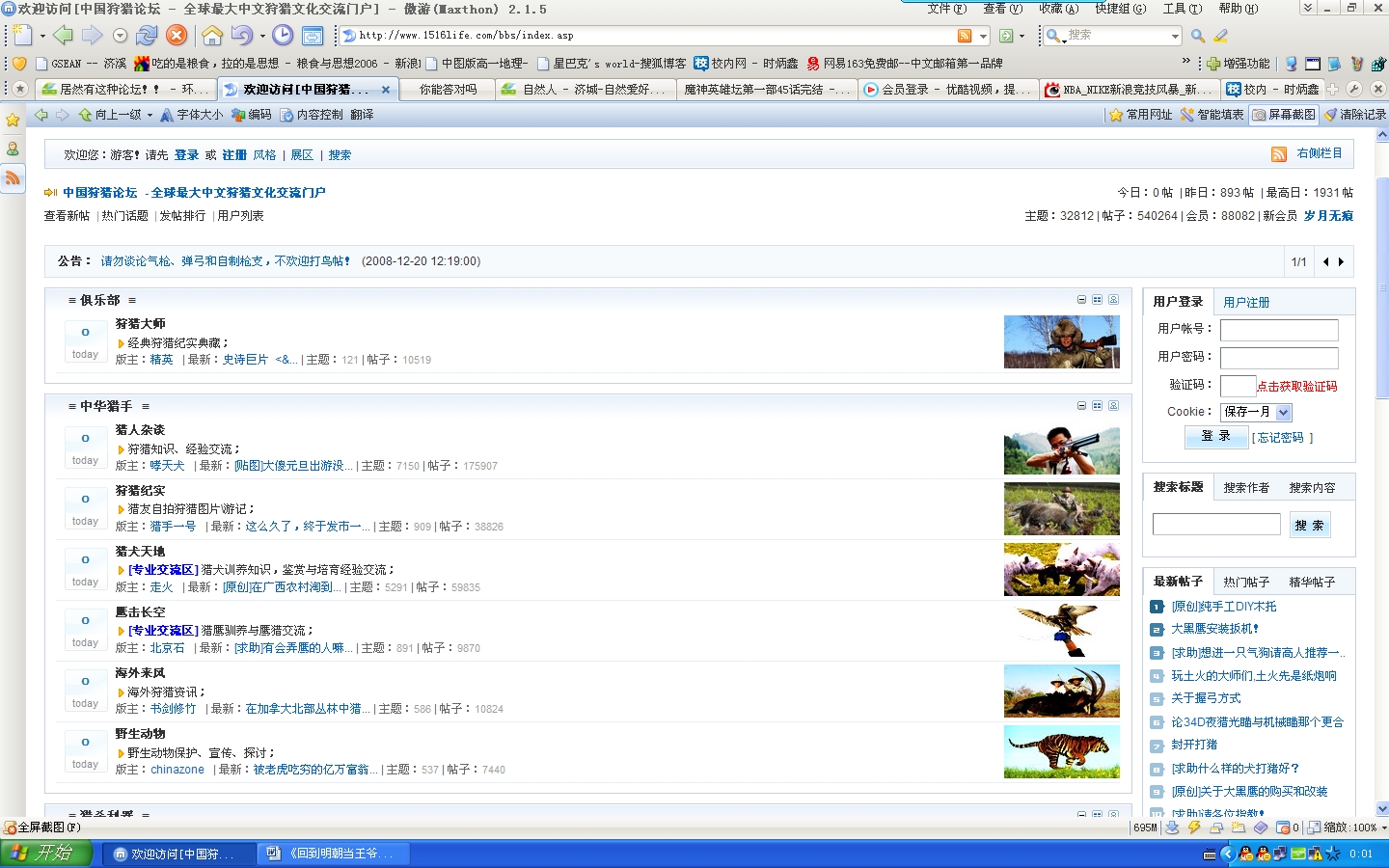Expand the 向上一级 dropdown arrow

point(150,115)
